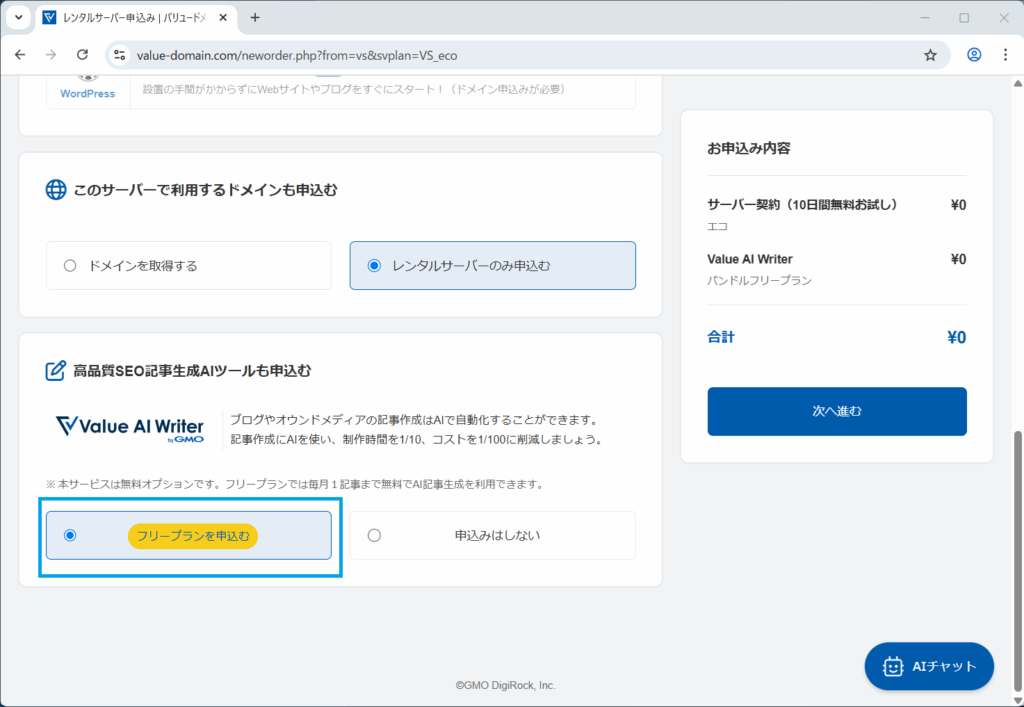Open a new tab with plus button
Viewport: 1024px width, 707px height.
click(x=255, y=18)
